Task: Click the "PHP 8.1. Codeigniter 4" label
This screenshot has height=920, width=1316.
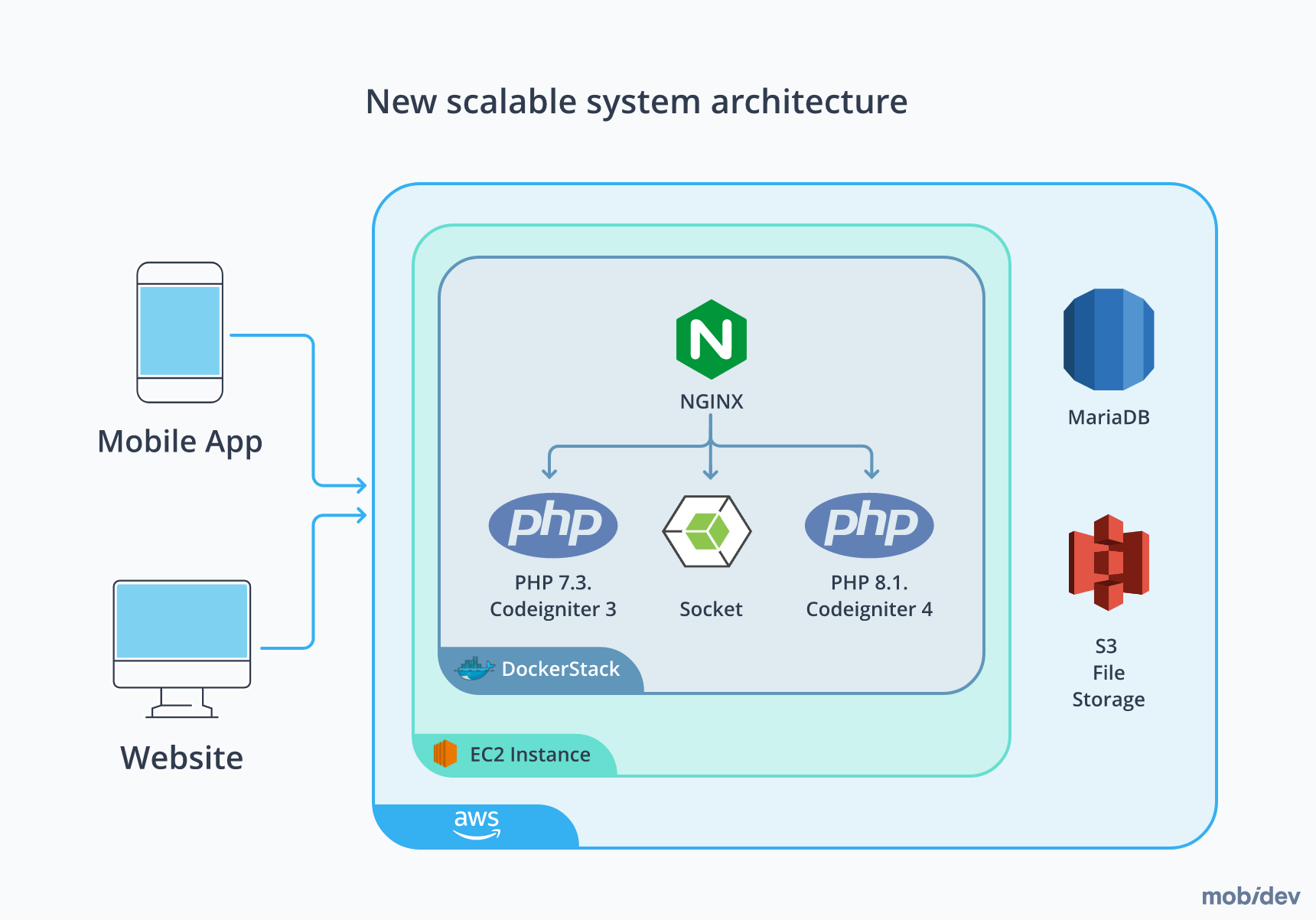Action: (869, 596)
